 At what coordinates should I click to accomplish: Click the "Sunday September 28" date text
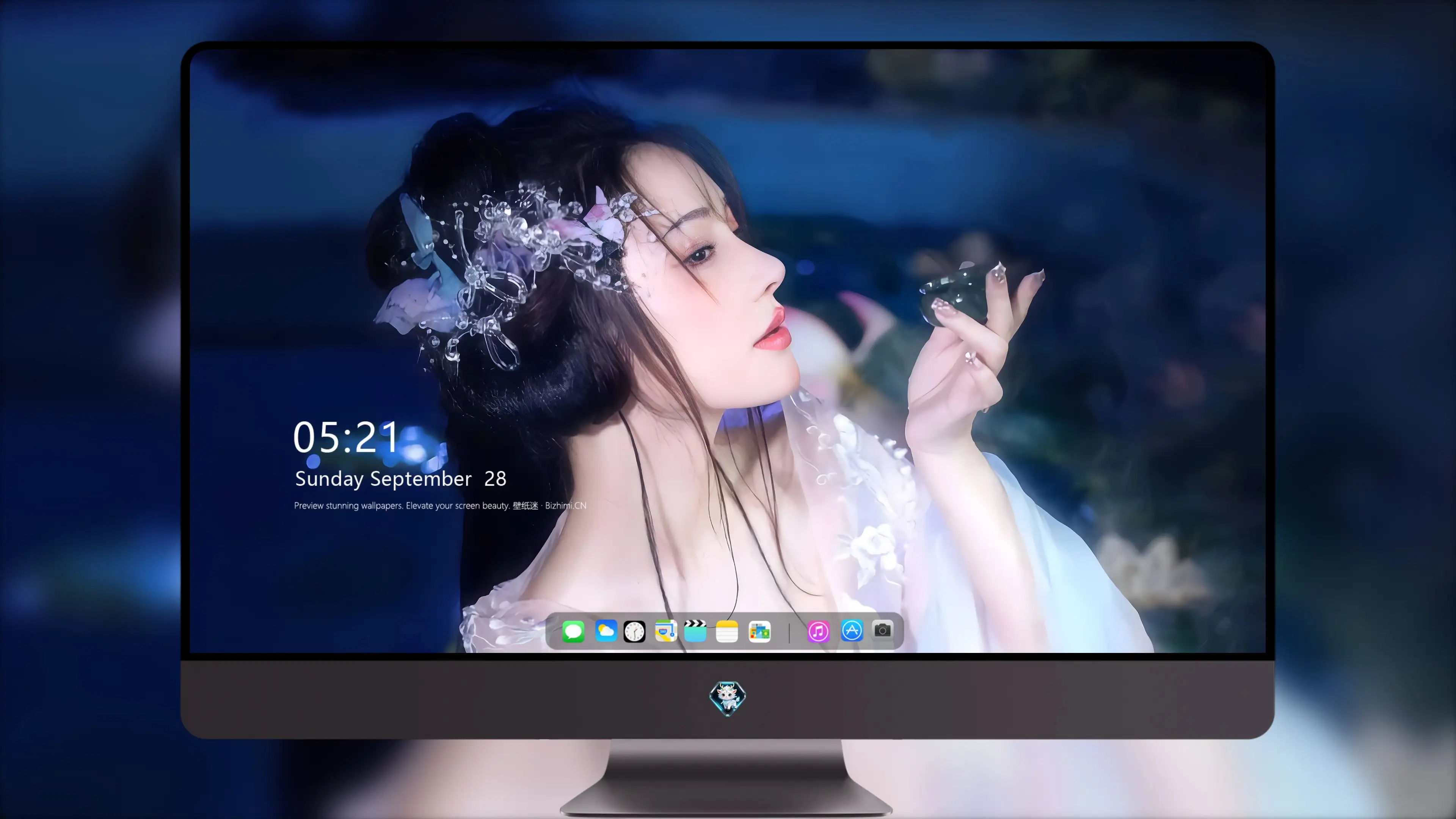click(401, 479)
